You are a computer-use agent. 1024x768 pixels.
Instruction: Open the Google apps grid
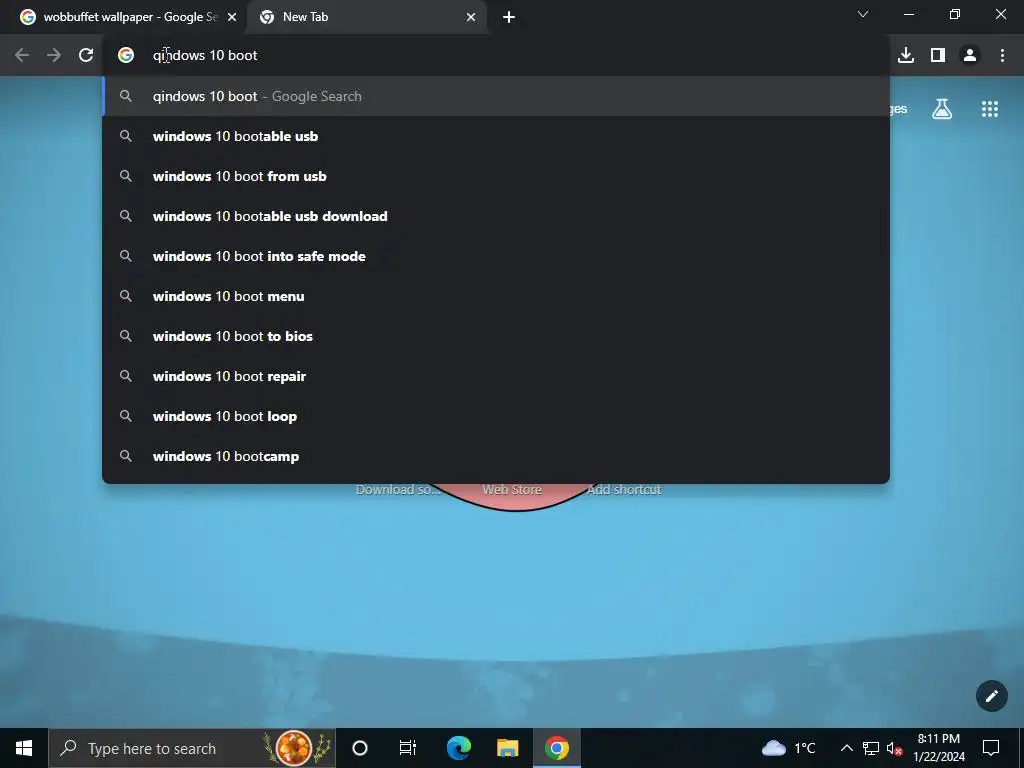tap(990, 109)
